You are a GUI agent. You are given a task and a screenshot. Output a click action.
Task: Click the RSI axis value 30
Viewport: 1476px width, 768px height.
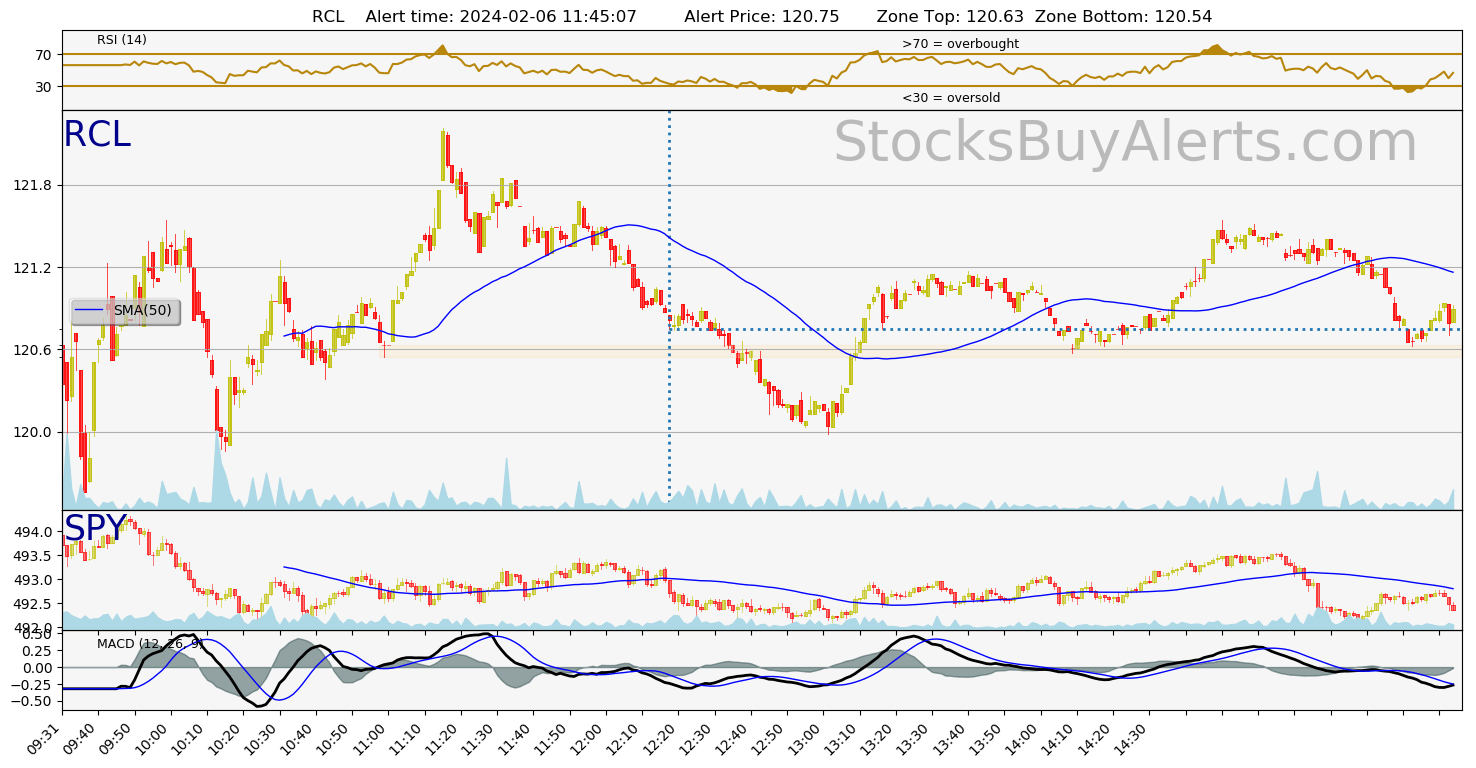(43, 87)
